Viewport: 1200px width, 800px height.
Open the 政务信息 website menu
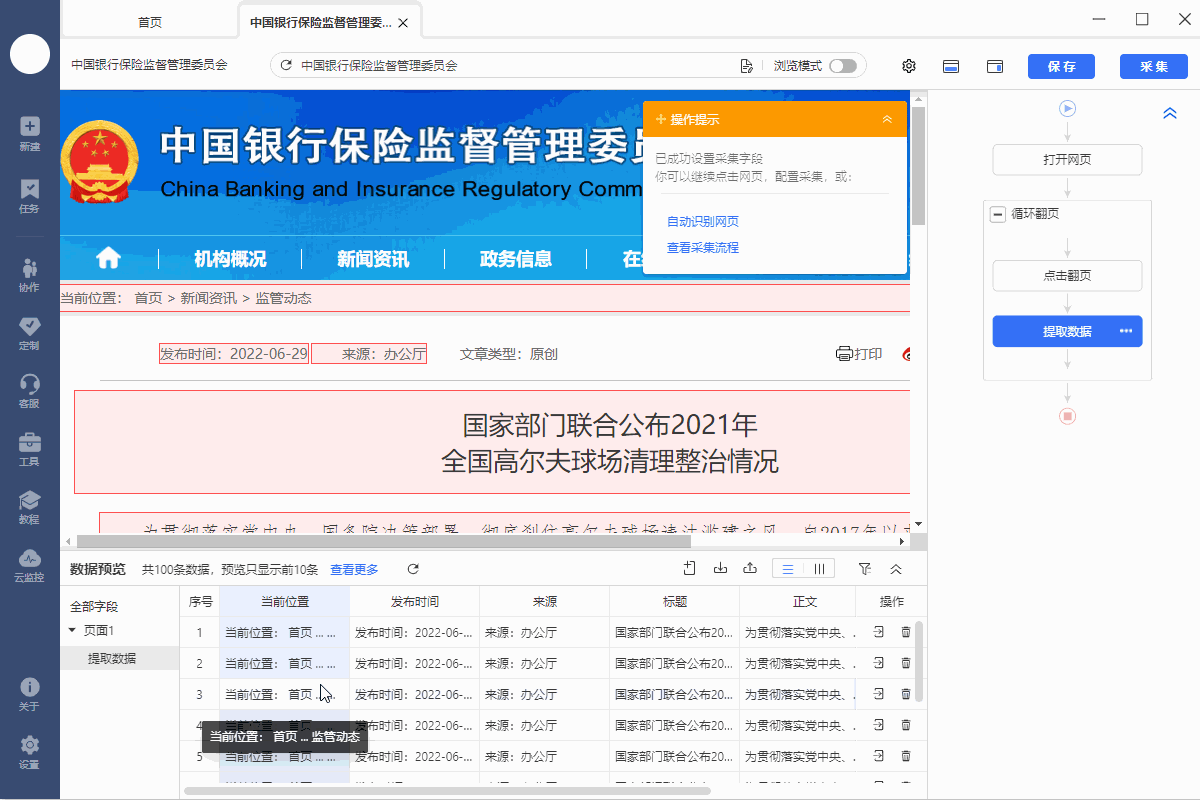point(516,259)
